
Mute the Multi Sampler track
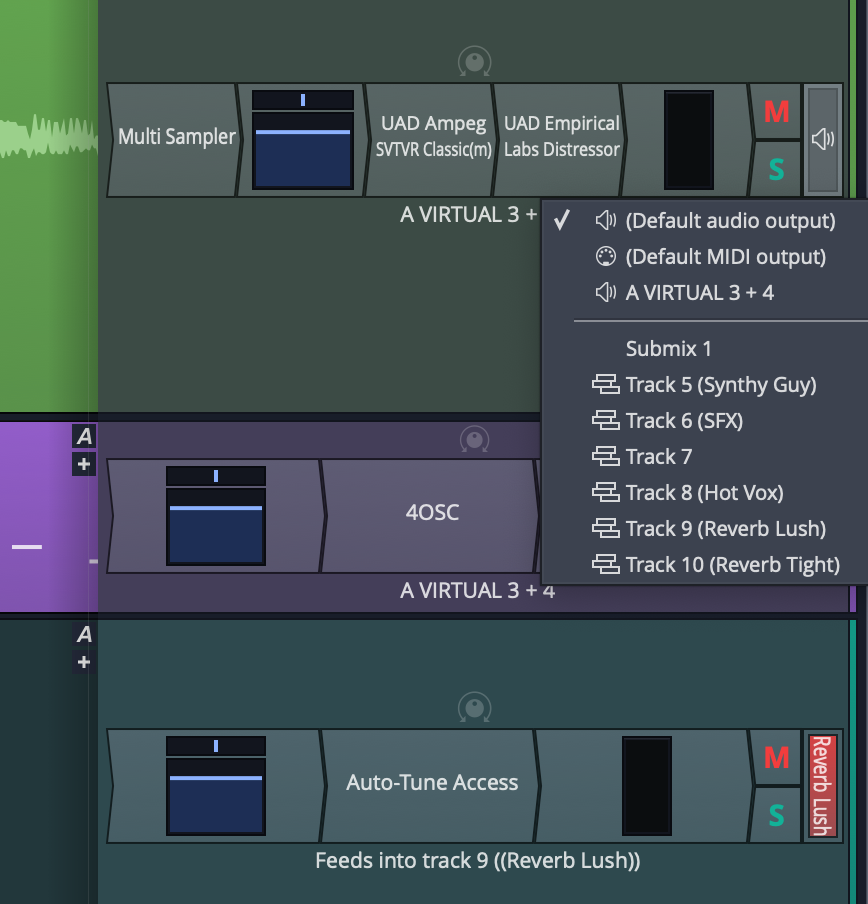pyautogui.click(x=776, y=111)
